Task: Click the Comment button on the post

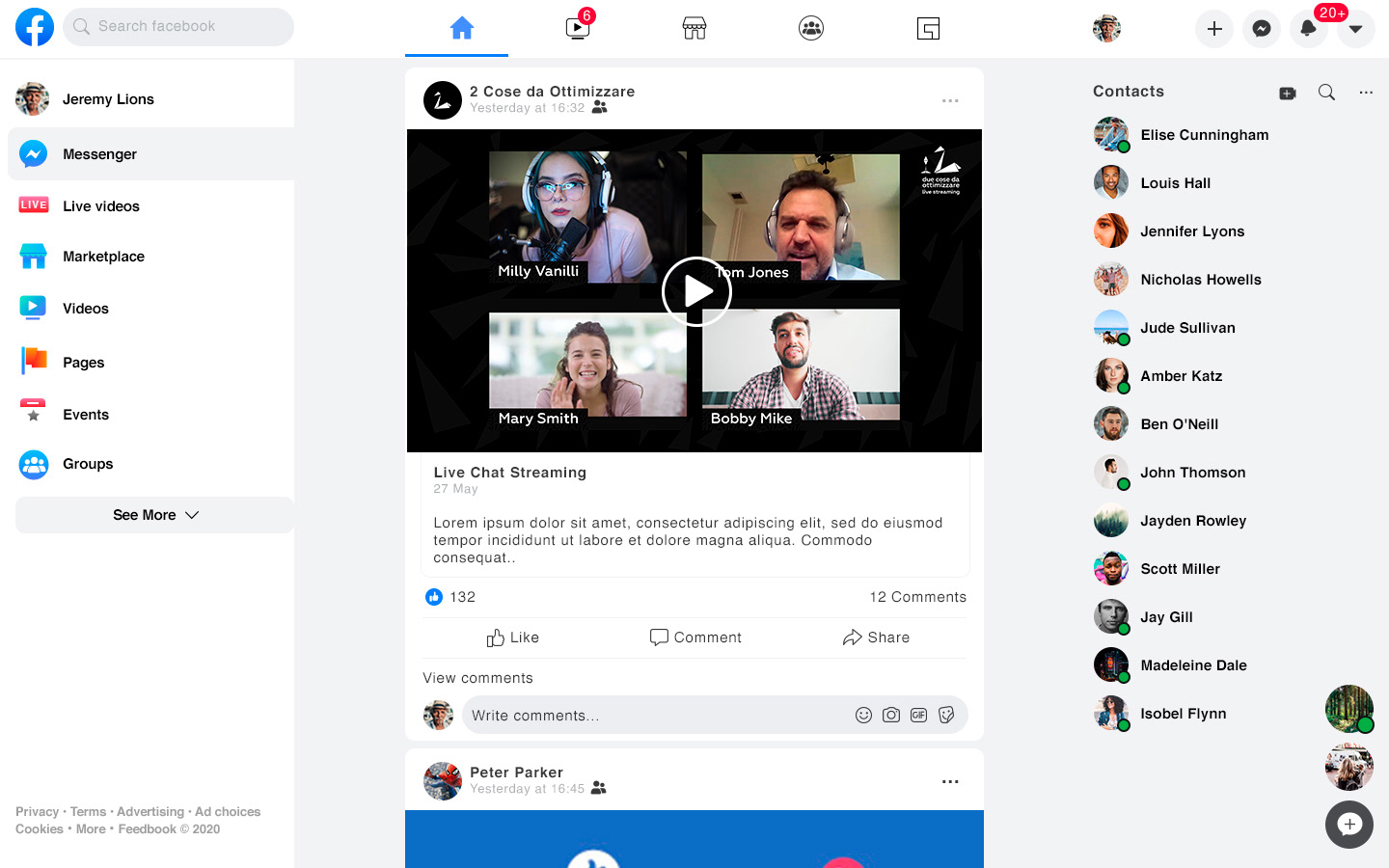Action: tap(695, 637)
